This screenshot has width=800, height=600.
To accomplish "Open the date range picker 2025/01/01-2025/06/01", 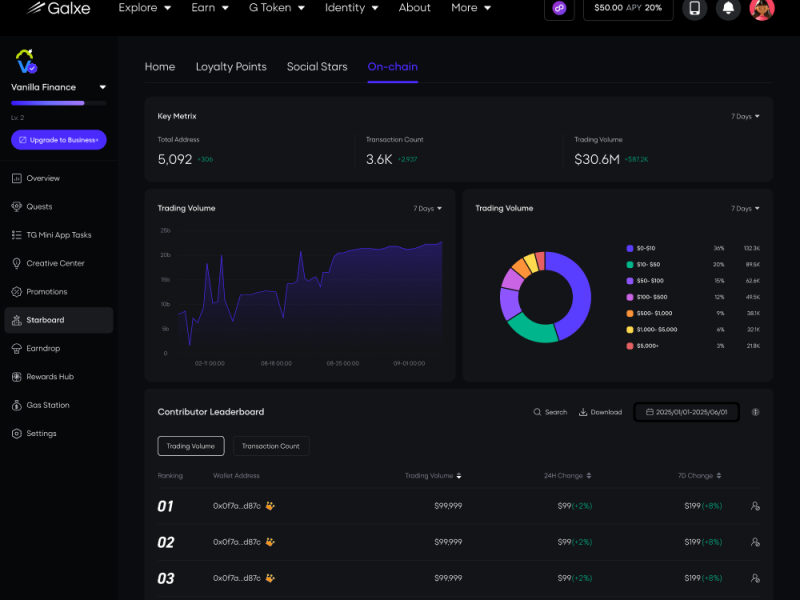I will pyautogui.click(x=686, y=412).
